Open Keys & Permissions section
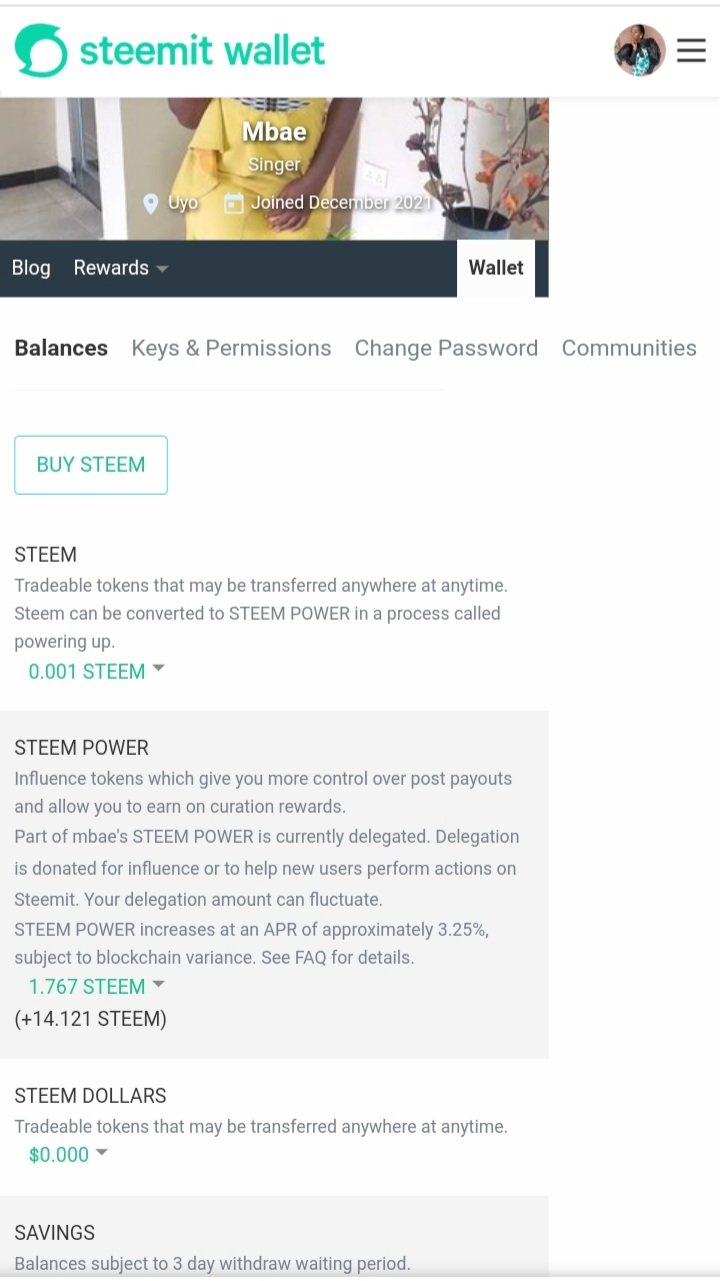Image resolution: width=720 pixels, height=1281 pixels. coord(231,348)
